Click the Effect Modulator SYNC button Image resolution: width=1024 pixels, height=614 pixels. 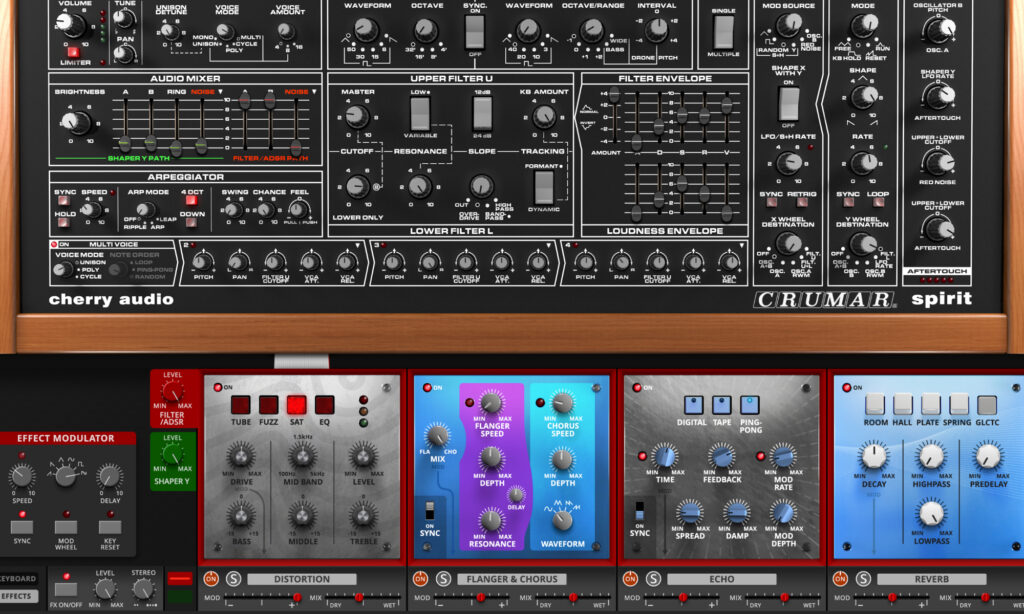[22, 526]
